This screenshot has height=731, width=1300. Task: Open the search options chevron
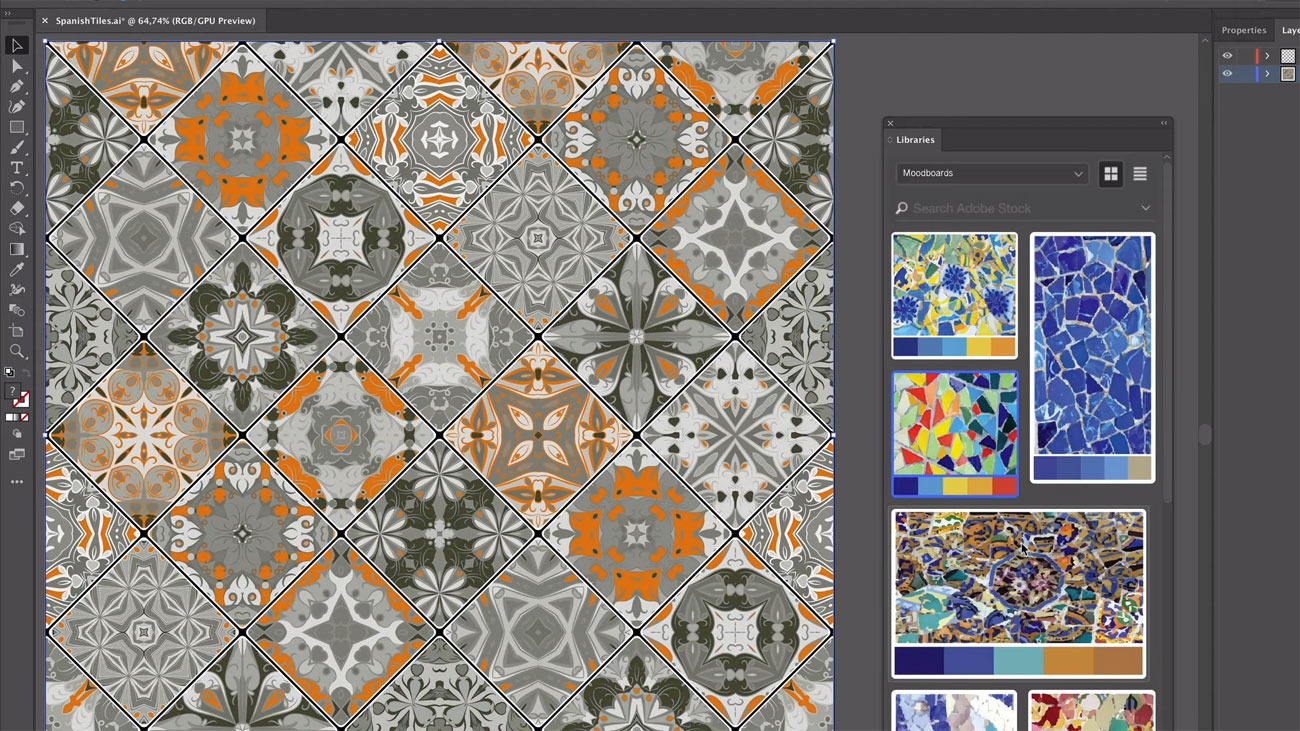[1145, 208]
